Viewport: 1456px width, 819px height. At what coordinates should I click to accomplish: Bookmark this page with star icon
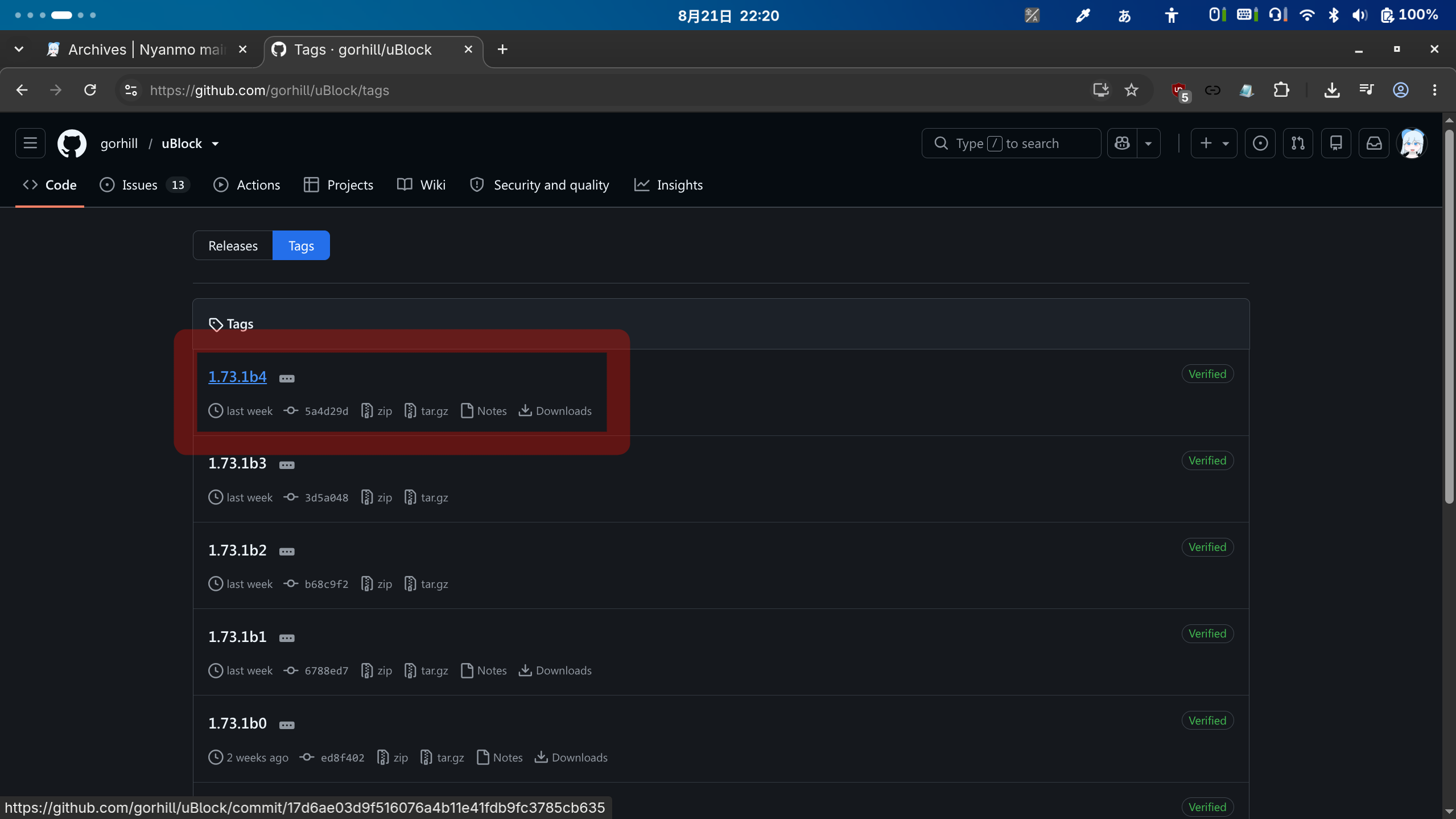pyautogui.click(x=1131, y=90)
